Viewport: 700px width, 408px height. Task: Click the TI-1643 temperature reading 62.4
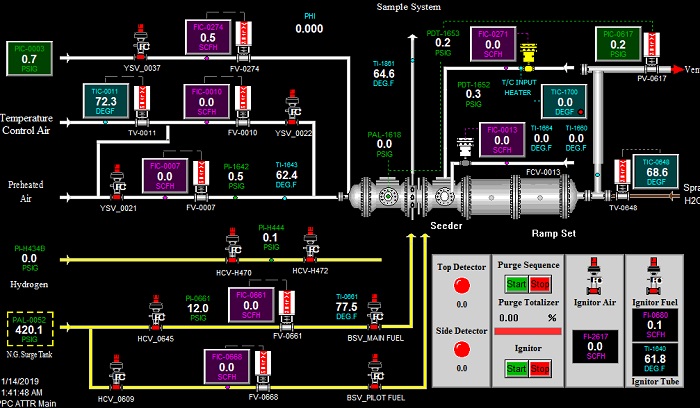click(x=287, y=175)
